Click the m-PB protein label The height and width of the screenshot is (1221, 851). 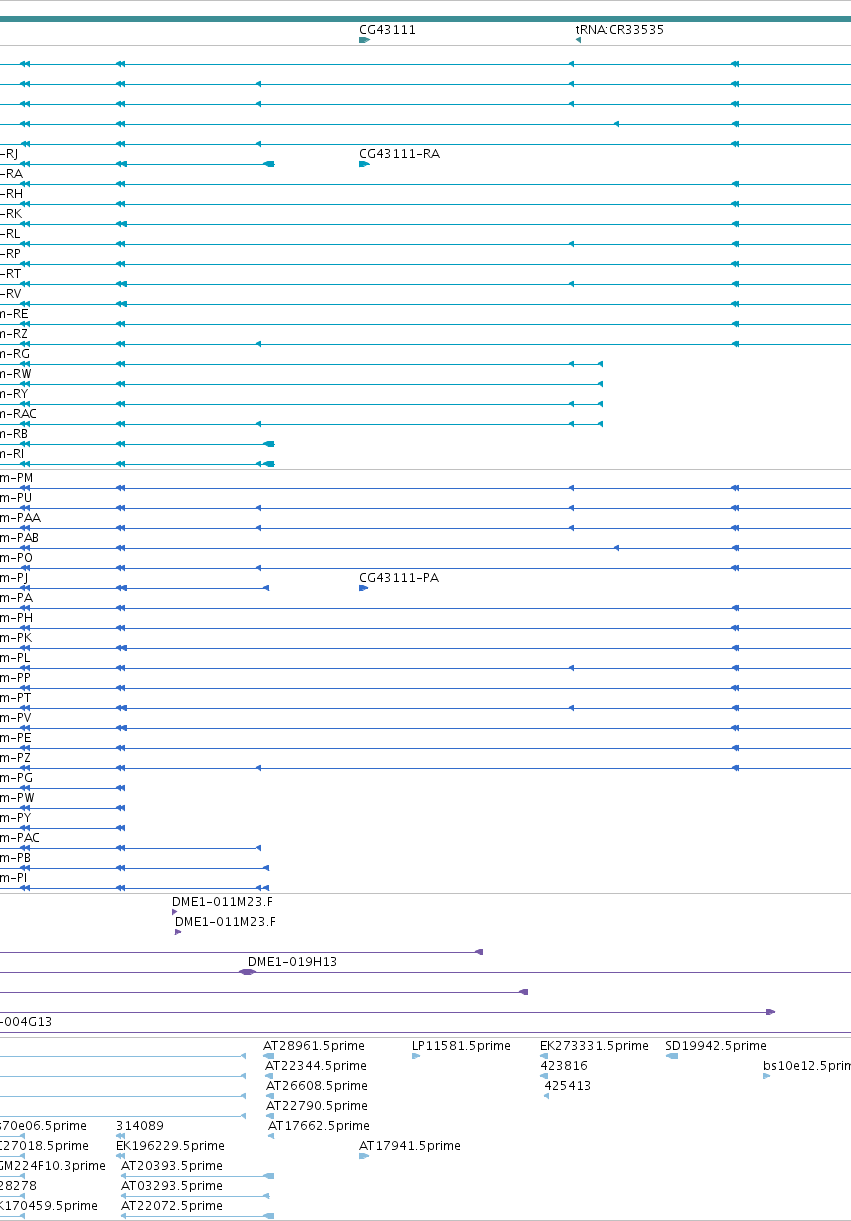16,858
